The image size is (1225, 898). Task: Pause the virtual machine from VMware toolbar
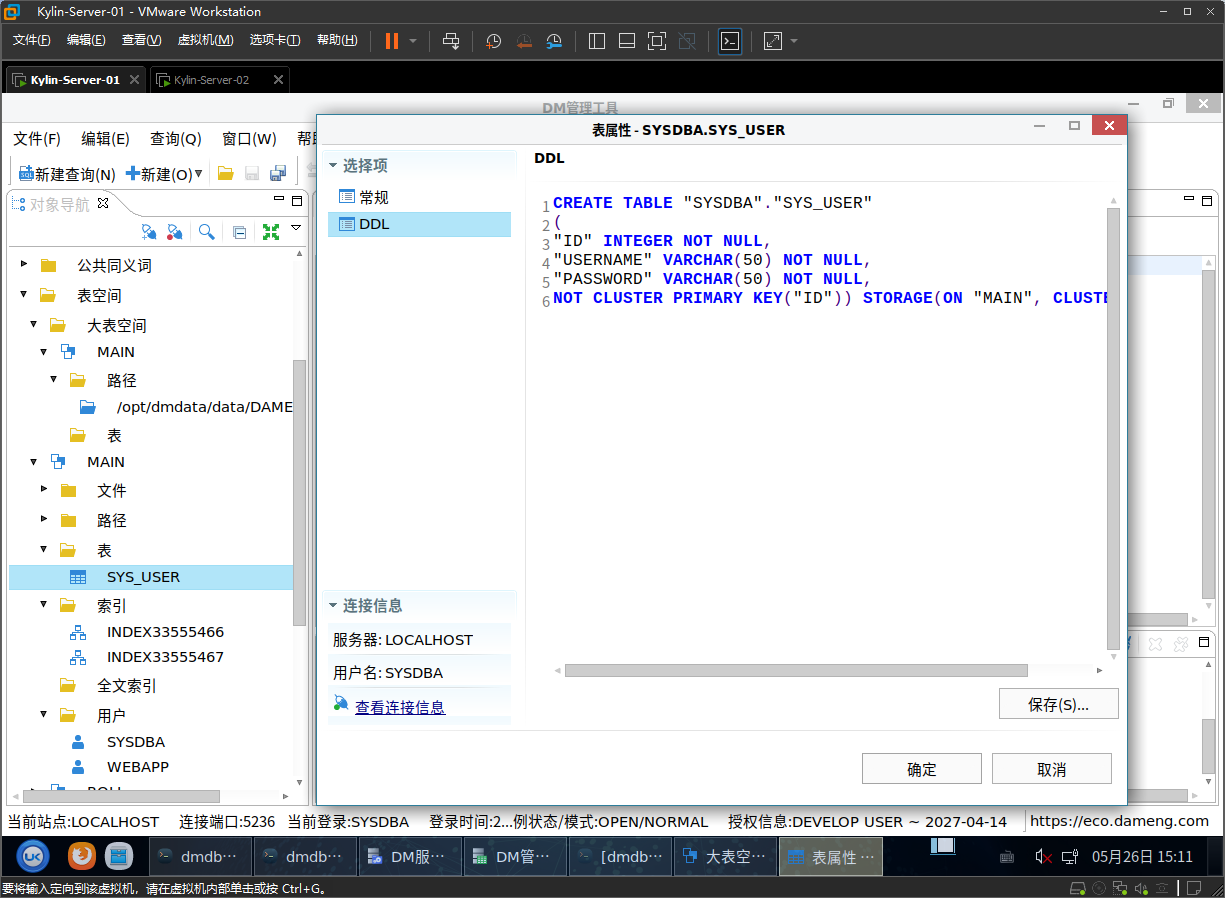391,41
